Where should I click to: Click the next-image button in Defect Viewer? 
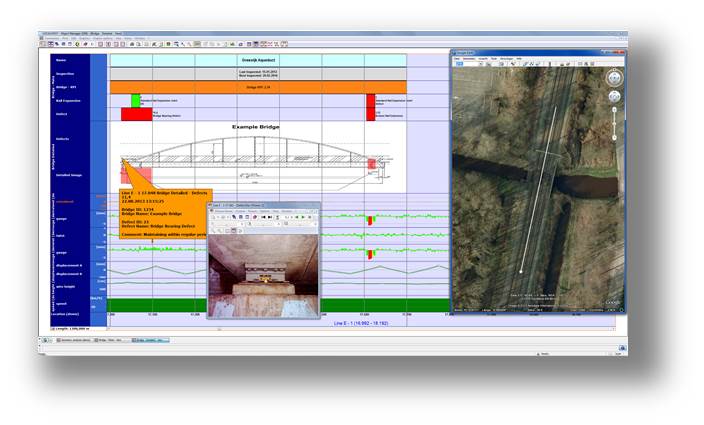point(270,217)
